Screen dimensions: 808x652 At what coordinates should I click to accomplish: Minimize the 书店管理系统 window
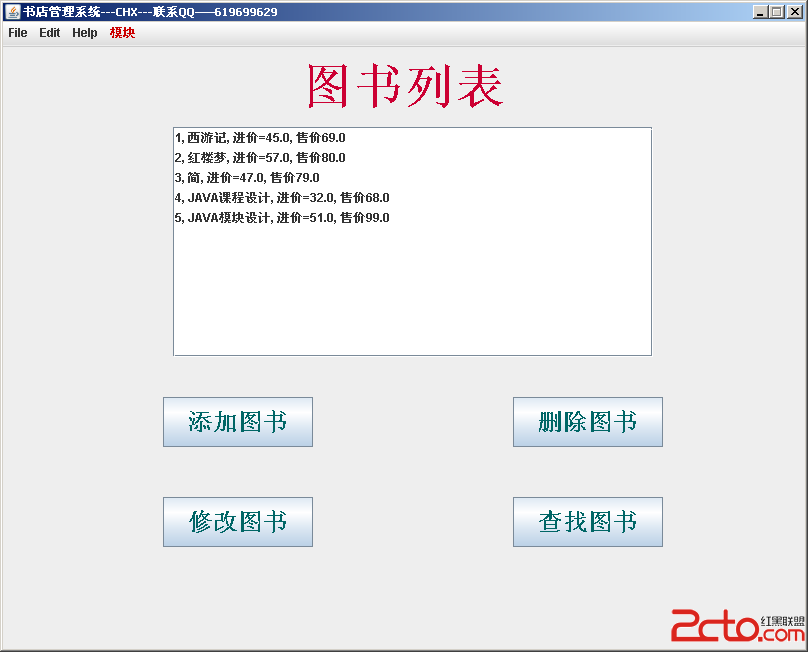tap(760, 11)
